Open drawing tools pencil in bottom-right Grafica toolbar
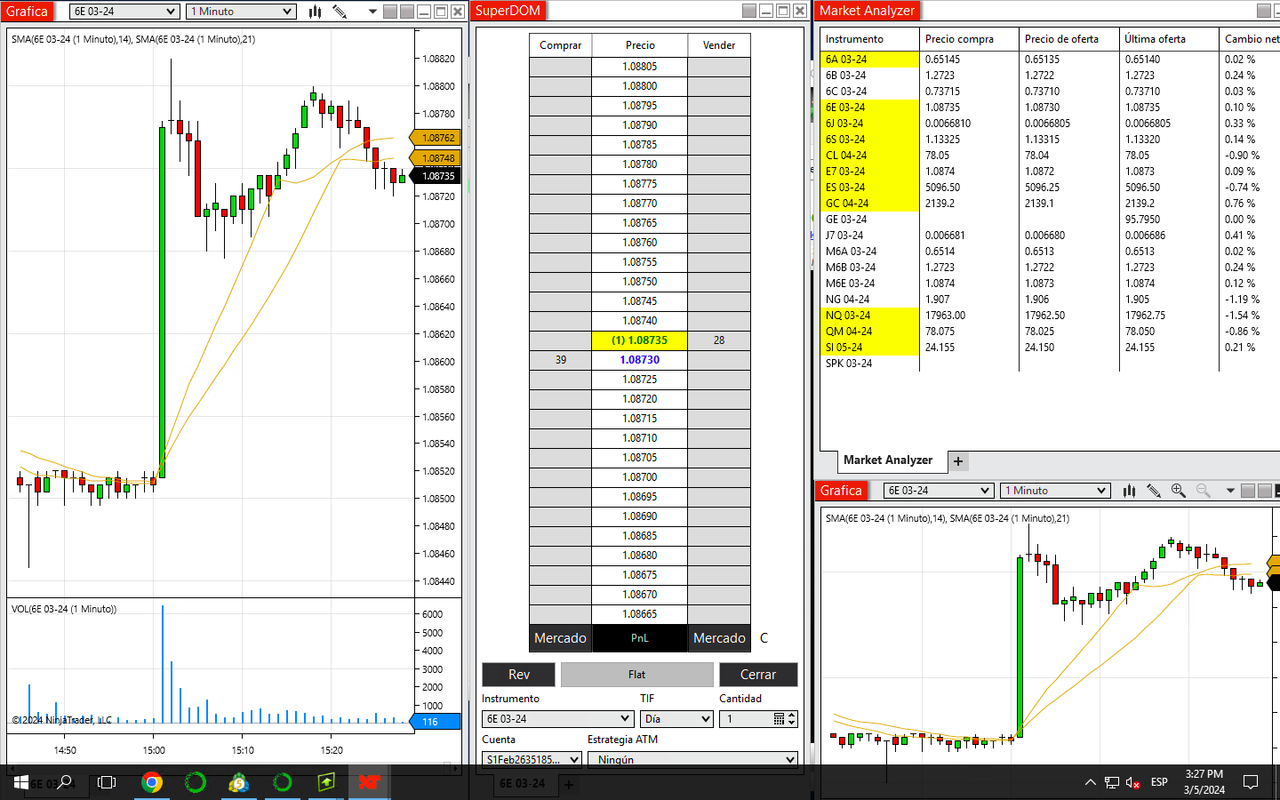This screenshot has height=800, width=1280. [1153, 490]
